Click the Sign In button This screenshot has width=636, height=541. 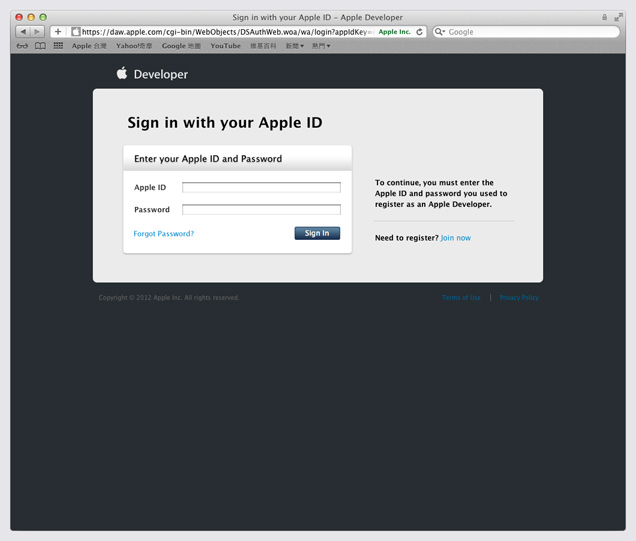point(317,233)
